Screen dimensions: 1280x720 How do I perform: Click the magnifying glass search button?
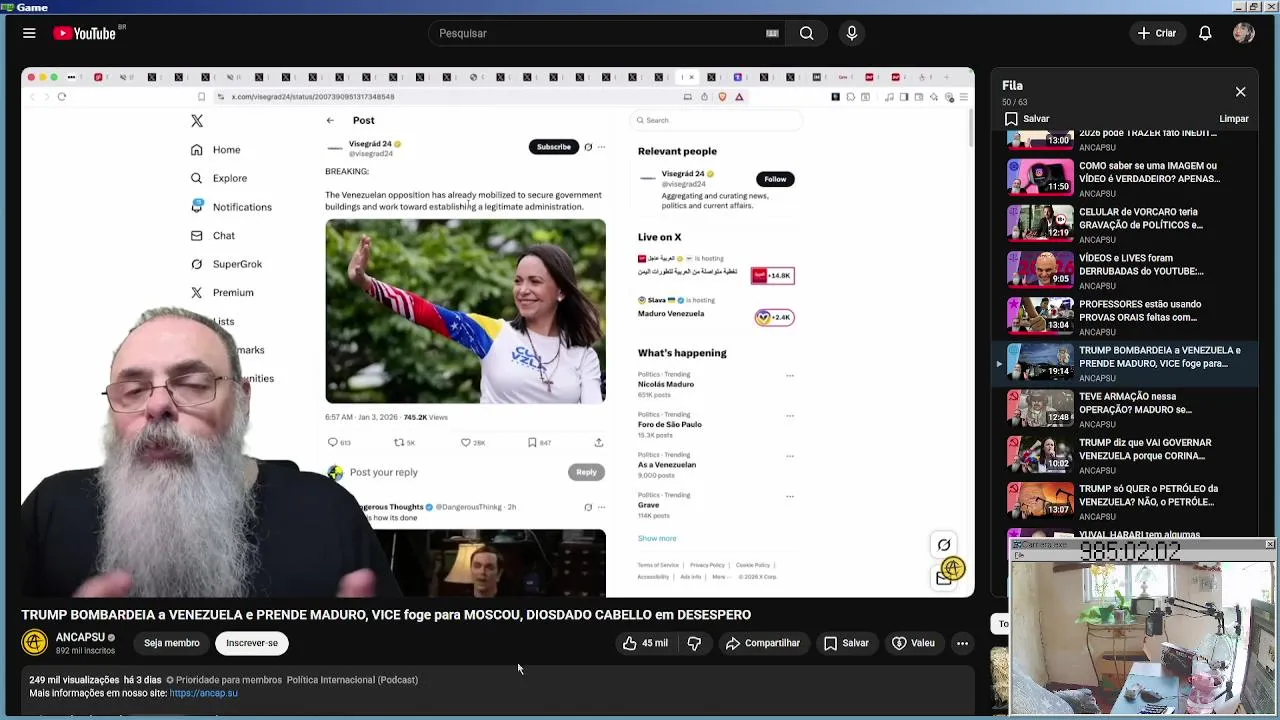tap(807, 33)
